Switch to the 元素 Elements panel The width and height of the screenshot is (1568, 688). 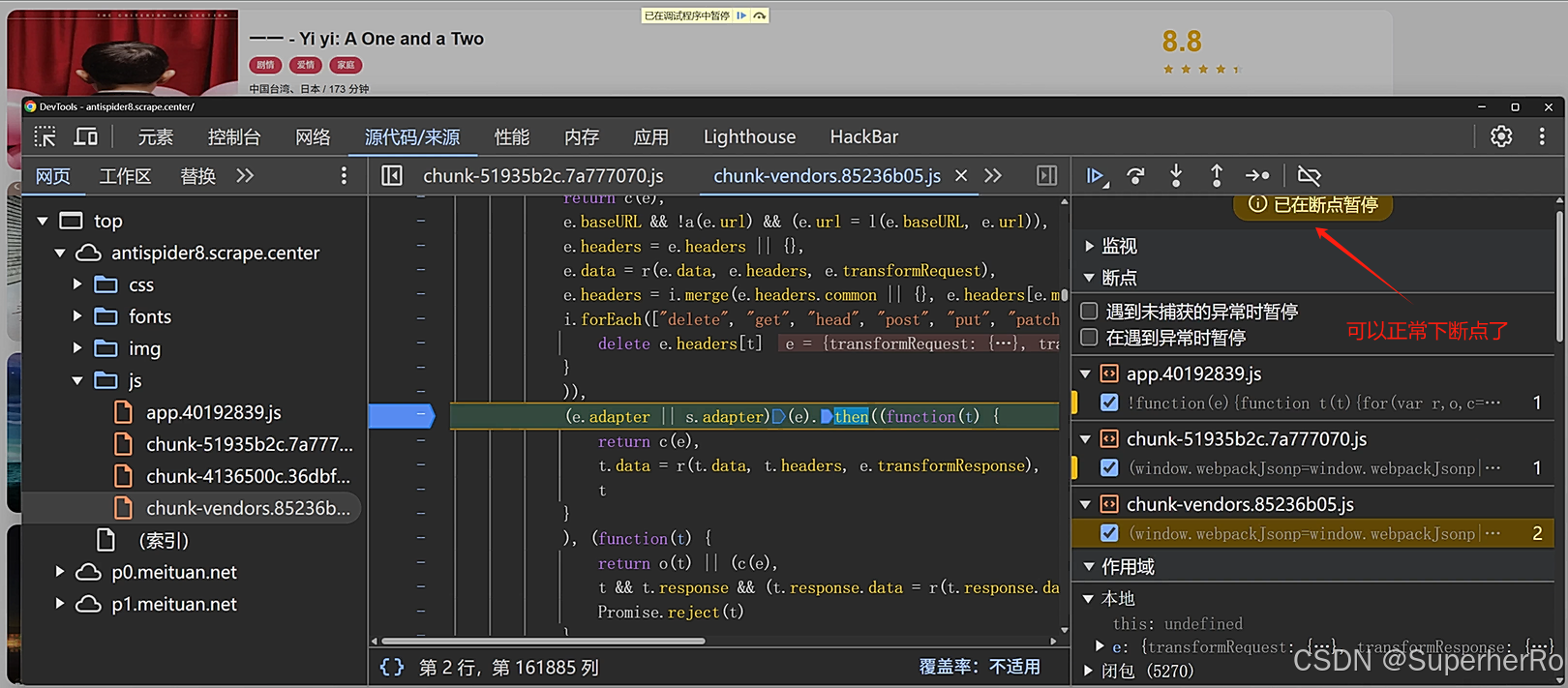click(155, 136)
